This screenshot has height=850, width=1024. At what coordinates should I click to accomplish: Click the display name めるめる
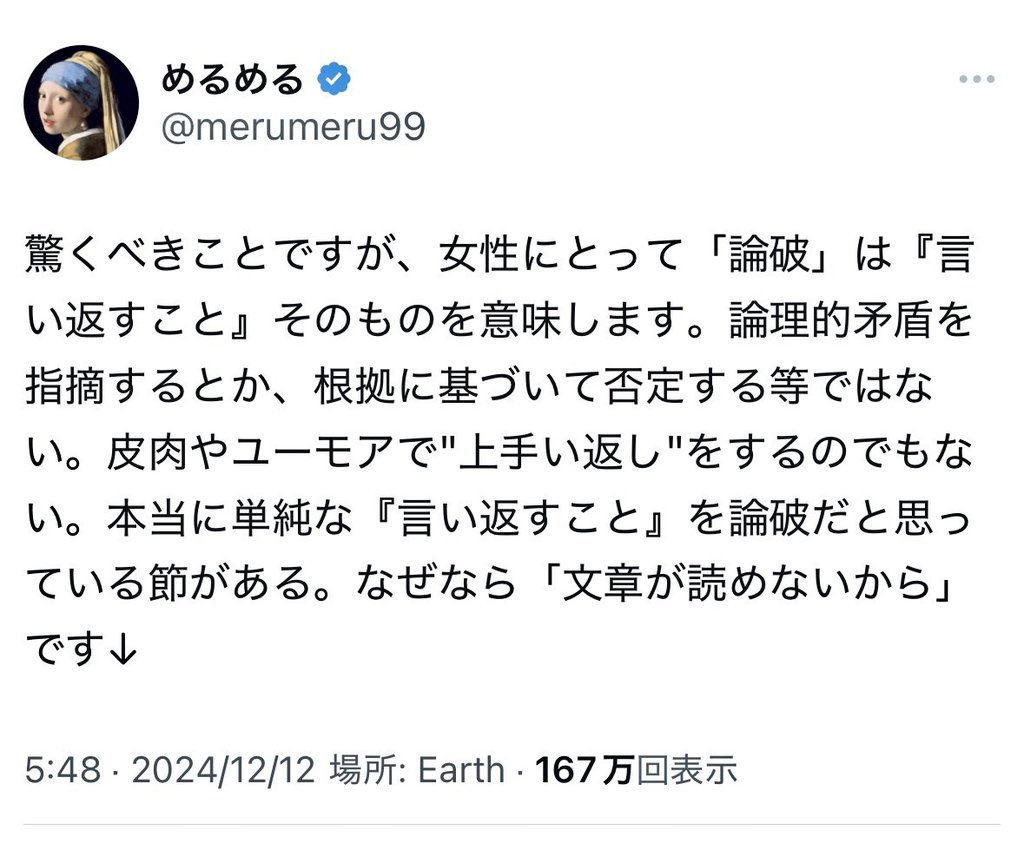coord(231,79)
